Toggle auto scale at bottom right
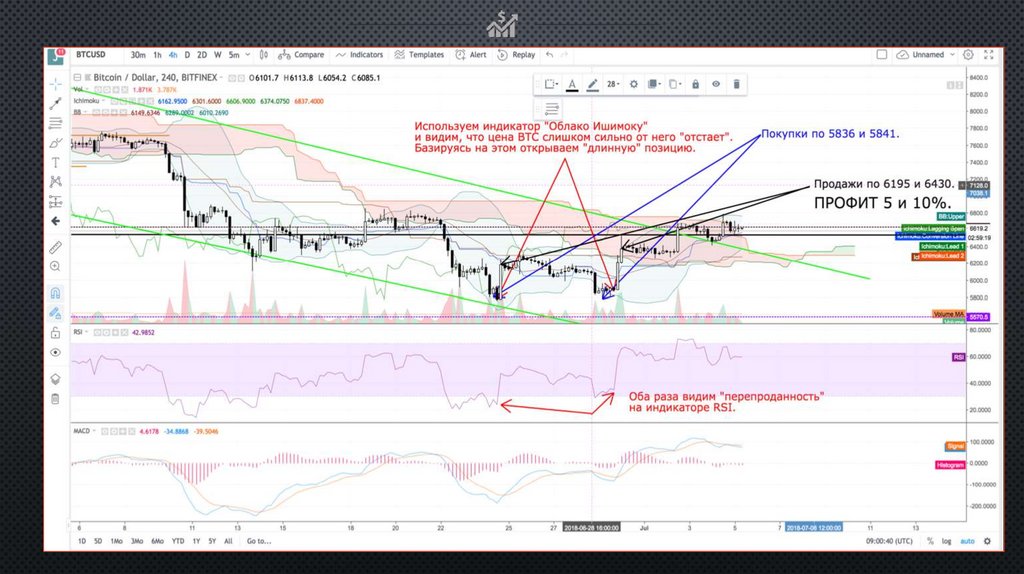The width and height of the screenshot is (1024, 574). point(967,541)
